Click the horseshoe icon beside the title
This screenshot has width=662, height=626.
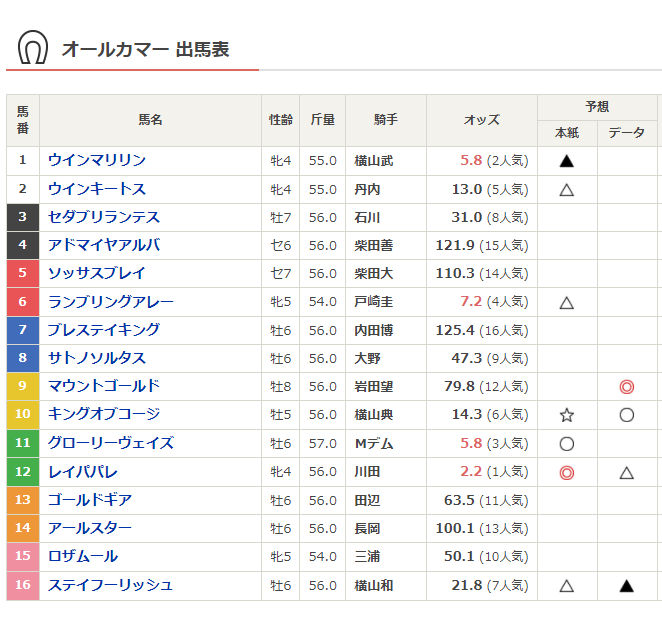pos(33,47)
